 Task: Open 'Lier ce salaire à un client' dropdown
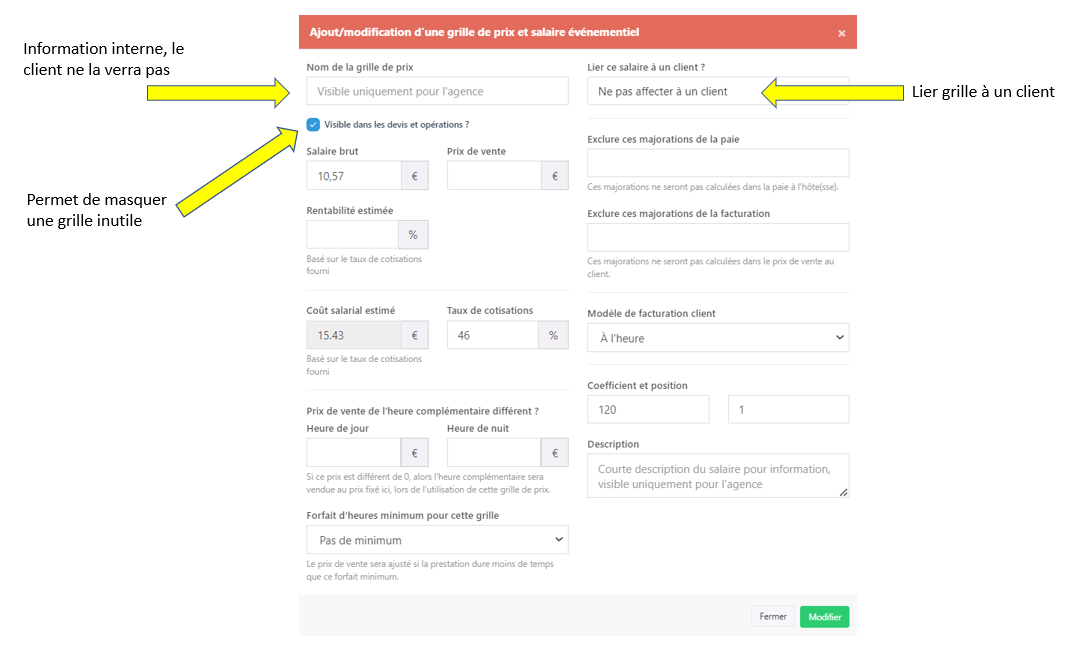(x=717, y=91)
